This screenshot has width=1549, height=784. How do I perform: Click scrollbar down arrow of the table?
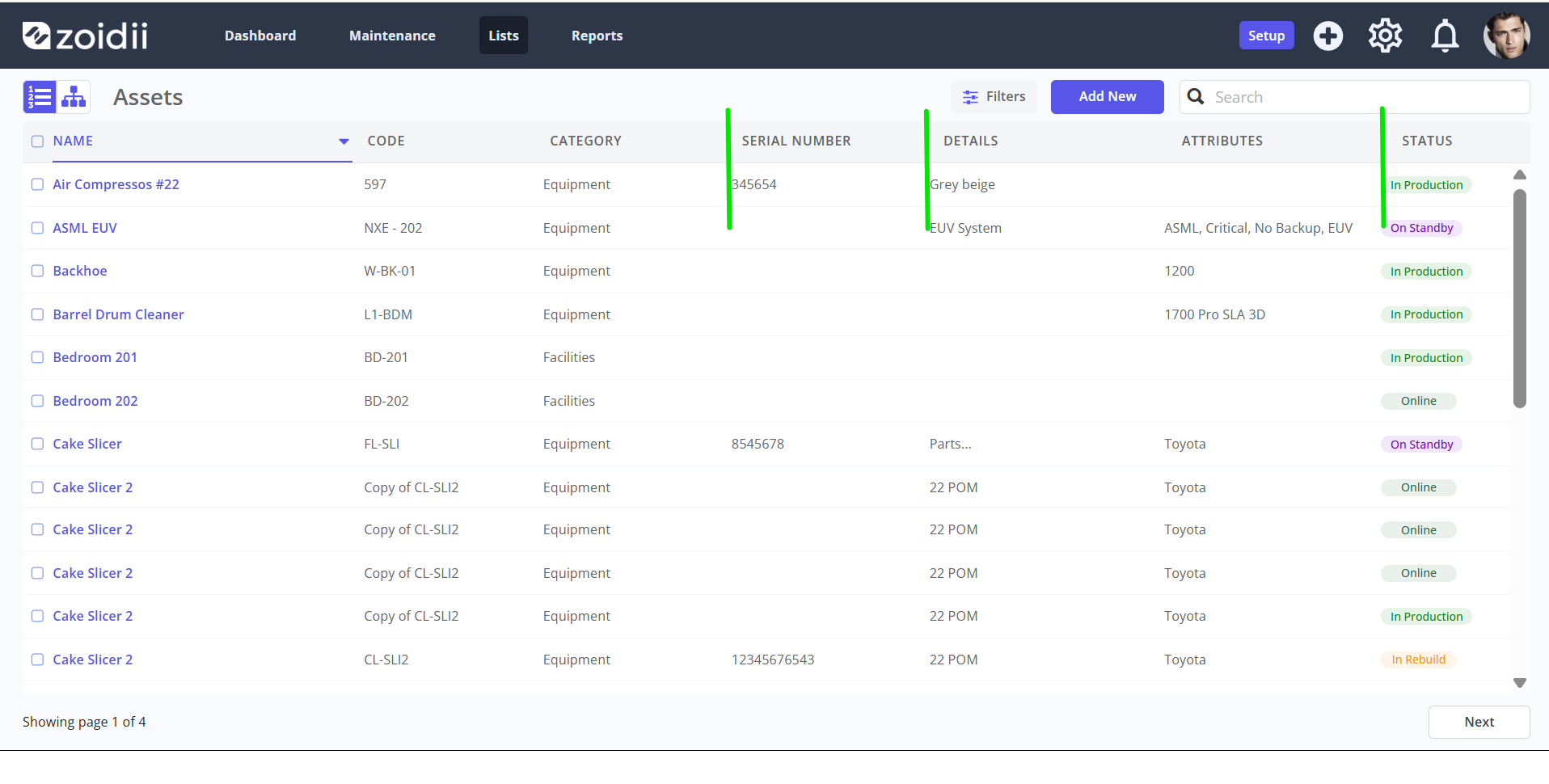[x=1520, y=683]
